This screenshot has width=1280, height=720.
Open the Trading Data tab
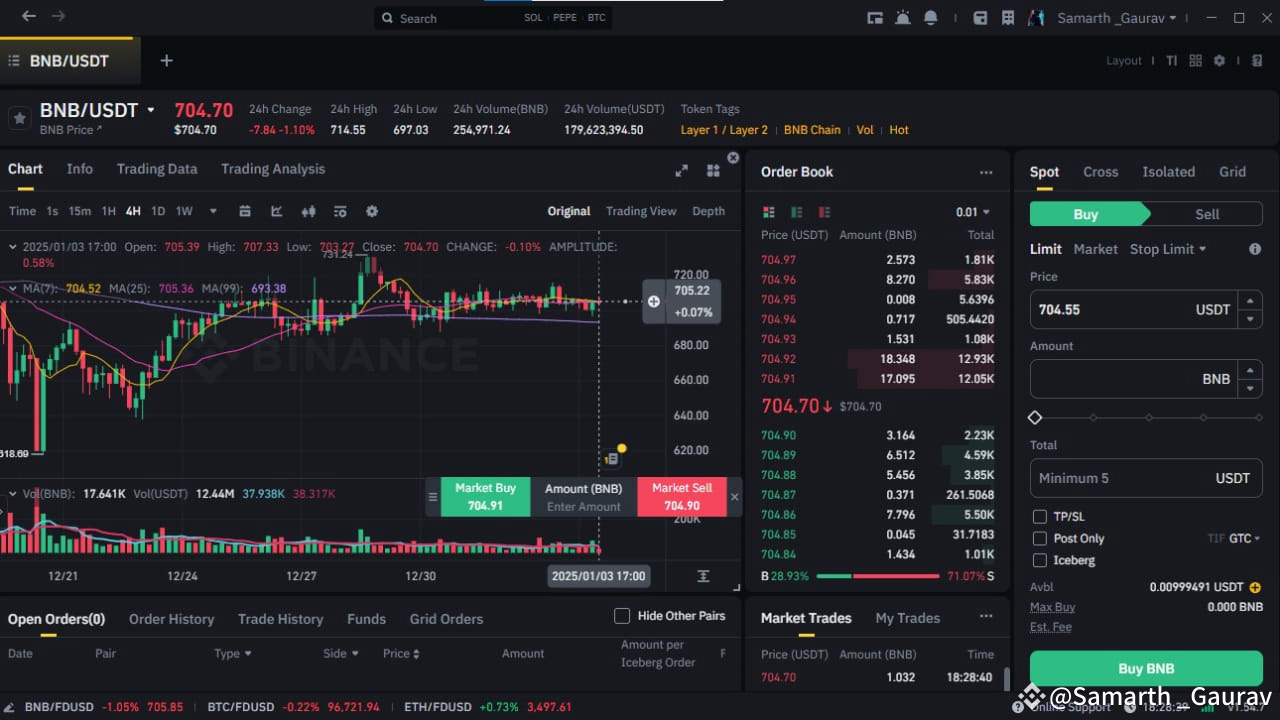tap(157, 169)
